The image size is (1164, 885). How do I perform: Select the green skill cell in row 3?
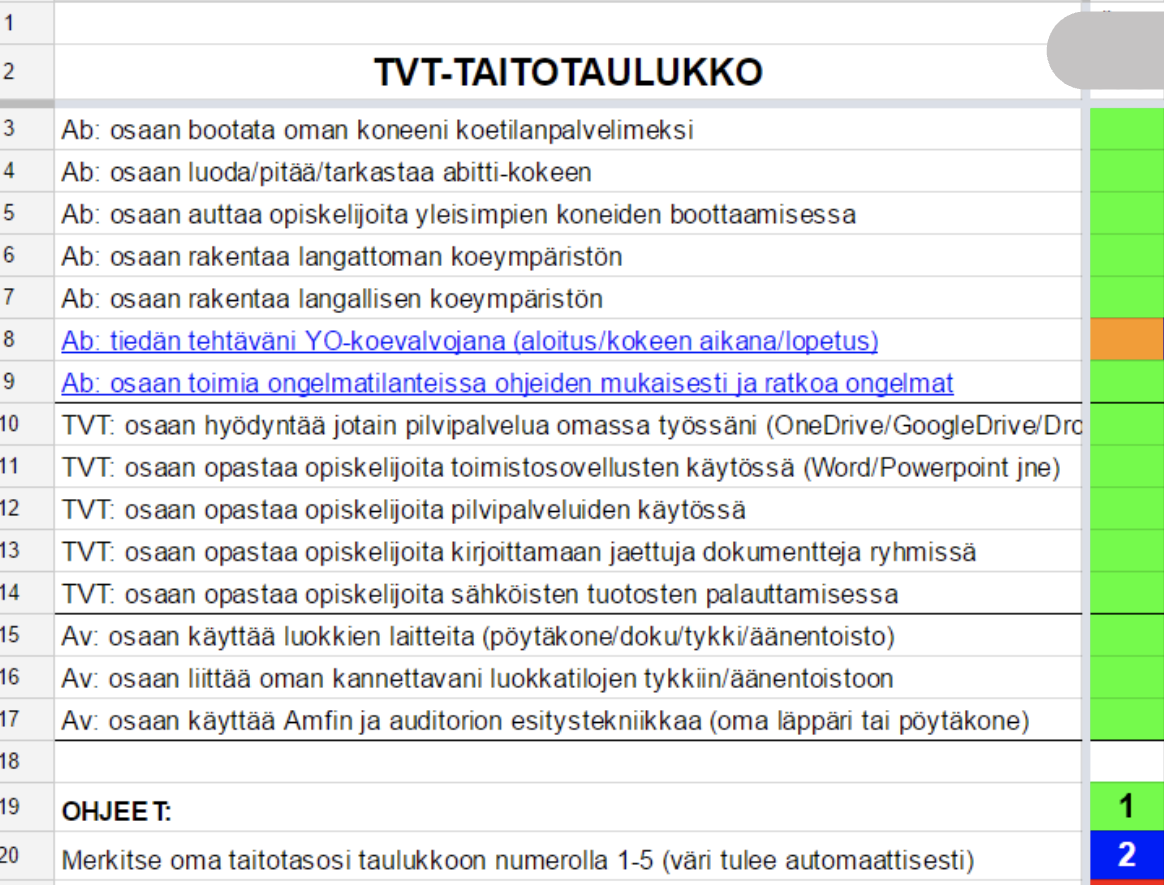1127,129
